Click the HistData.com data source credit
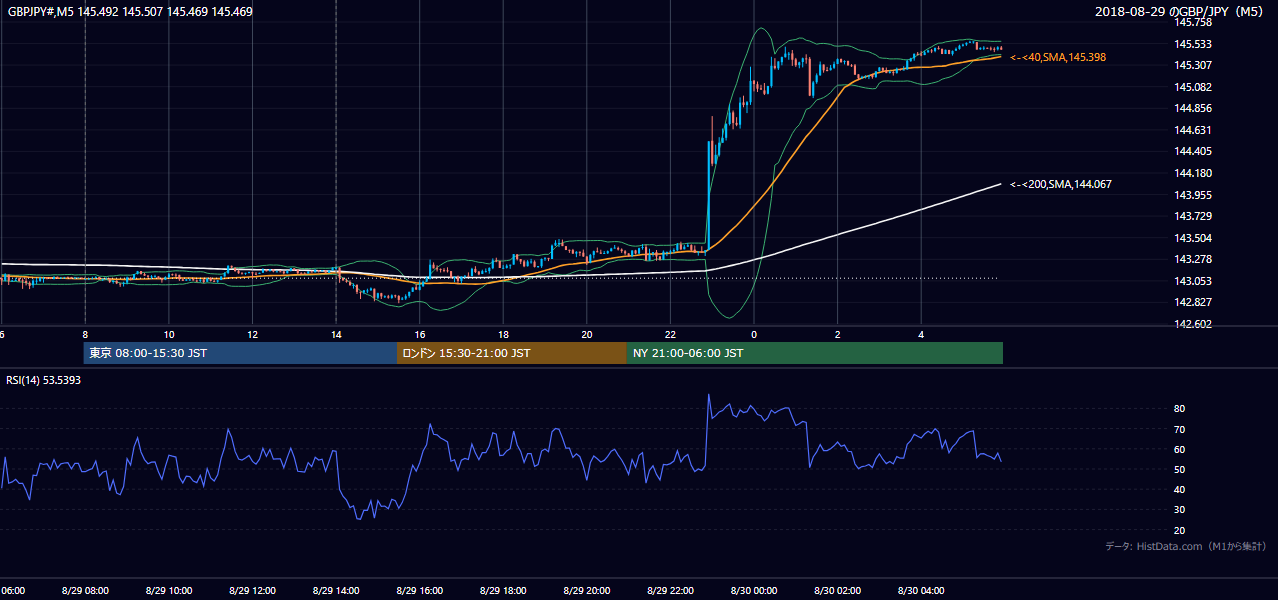The width and height of the screenshot is (1278, 600). [x=1186, y=547]
